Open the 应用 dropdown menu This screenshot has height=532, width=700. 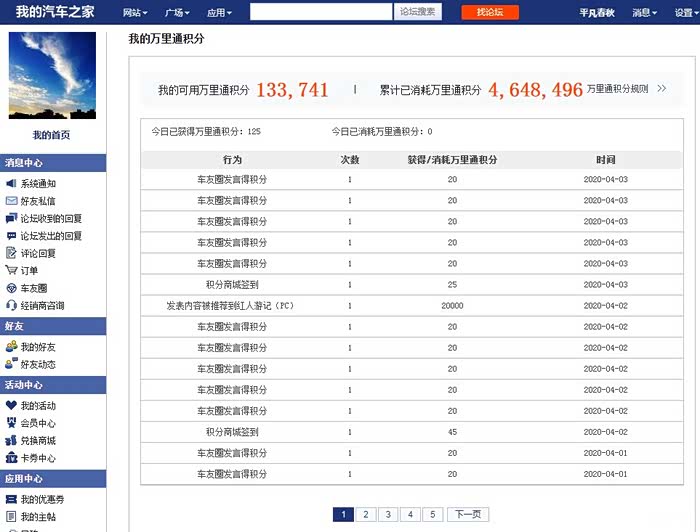(x=218, y=13)
